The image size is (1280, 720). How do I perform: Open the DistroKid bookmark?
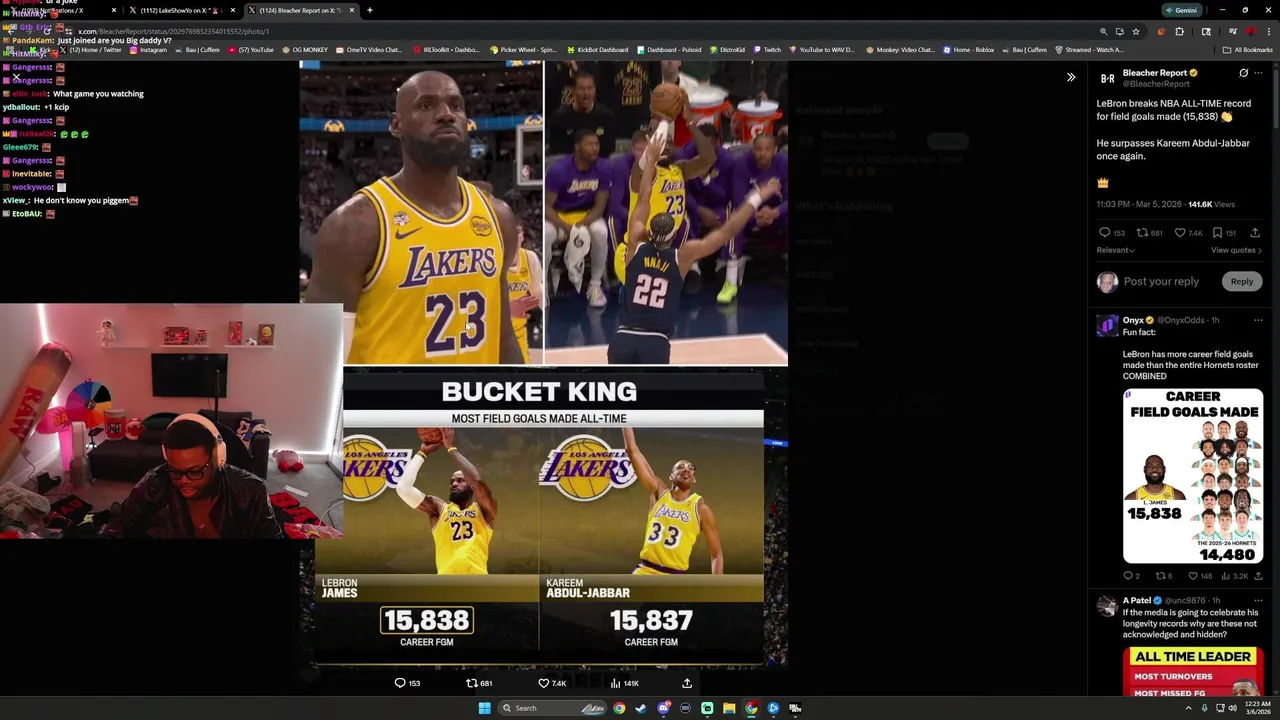pyautogui.click(x=727, y=49)
